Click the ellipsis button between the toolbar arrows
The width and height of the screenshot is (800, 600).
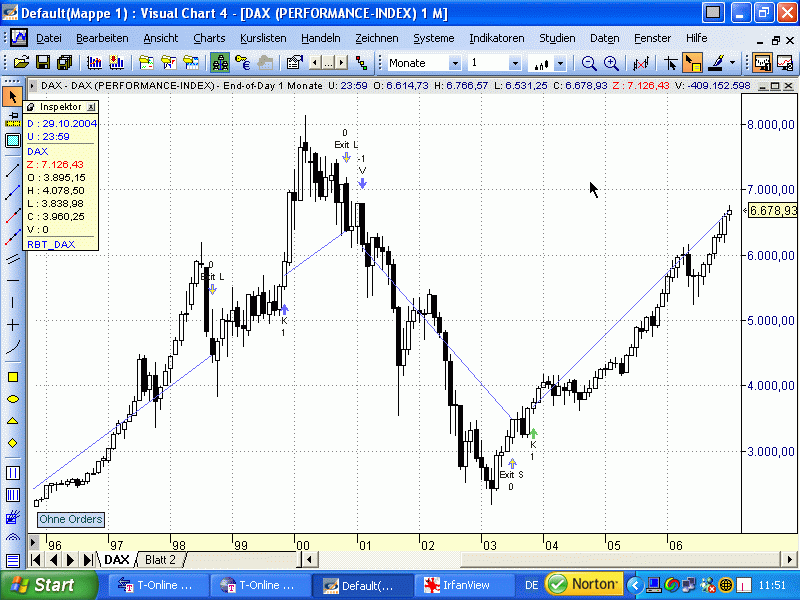(328, 63)
